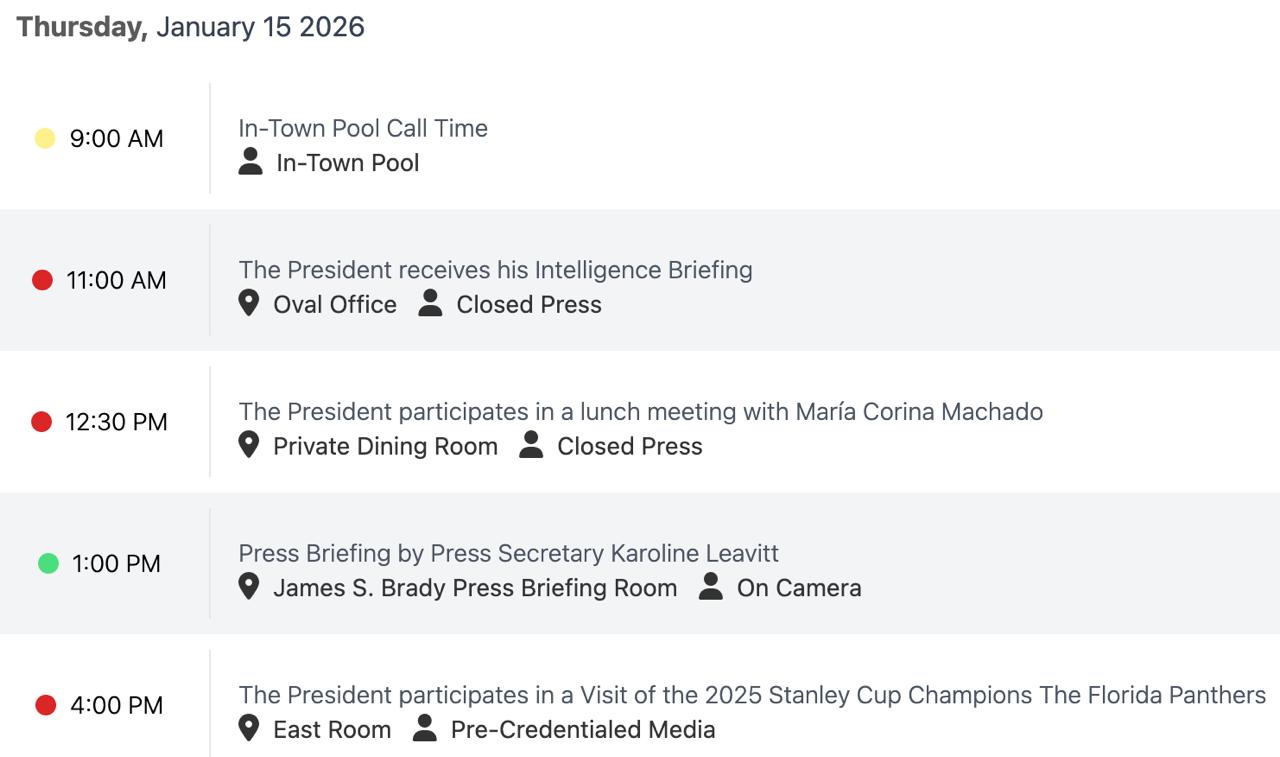Click the person icon beside On Camera
The width and height of the screenshot is (1280, 757).
[x=710, y=587]
